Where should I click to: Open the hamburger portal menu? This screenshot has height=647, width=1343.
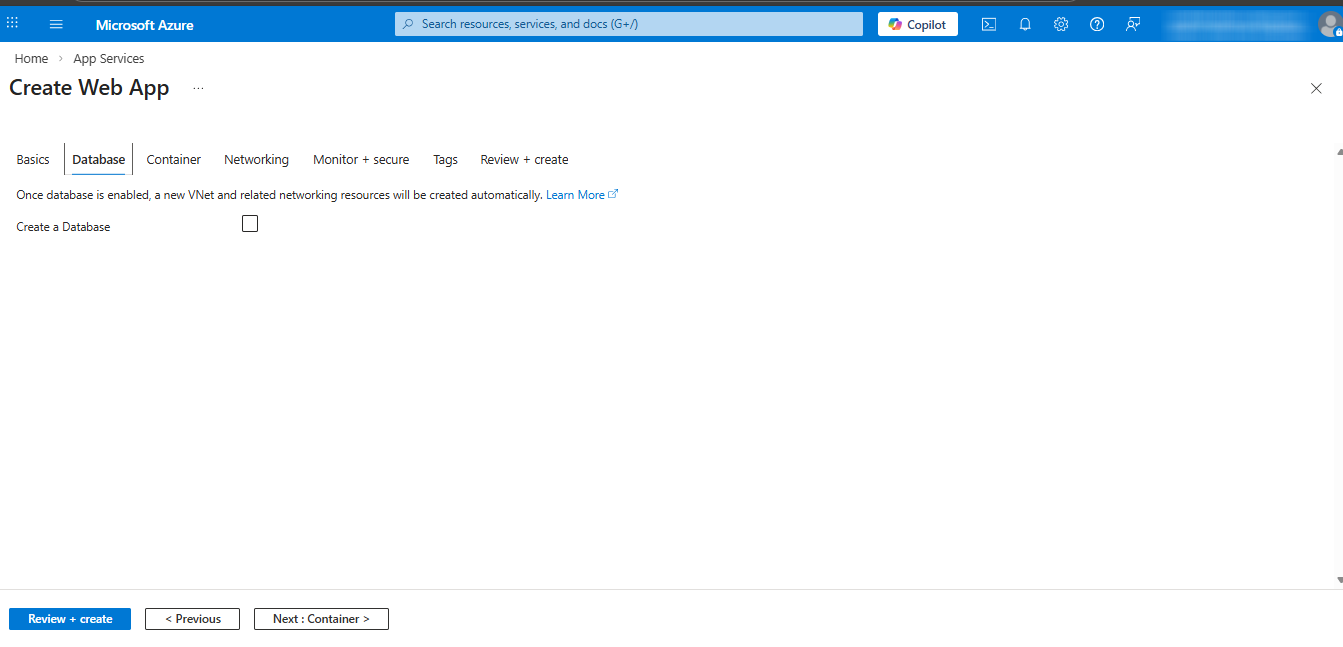pyautogui.click(x=56, y=24)
